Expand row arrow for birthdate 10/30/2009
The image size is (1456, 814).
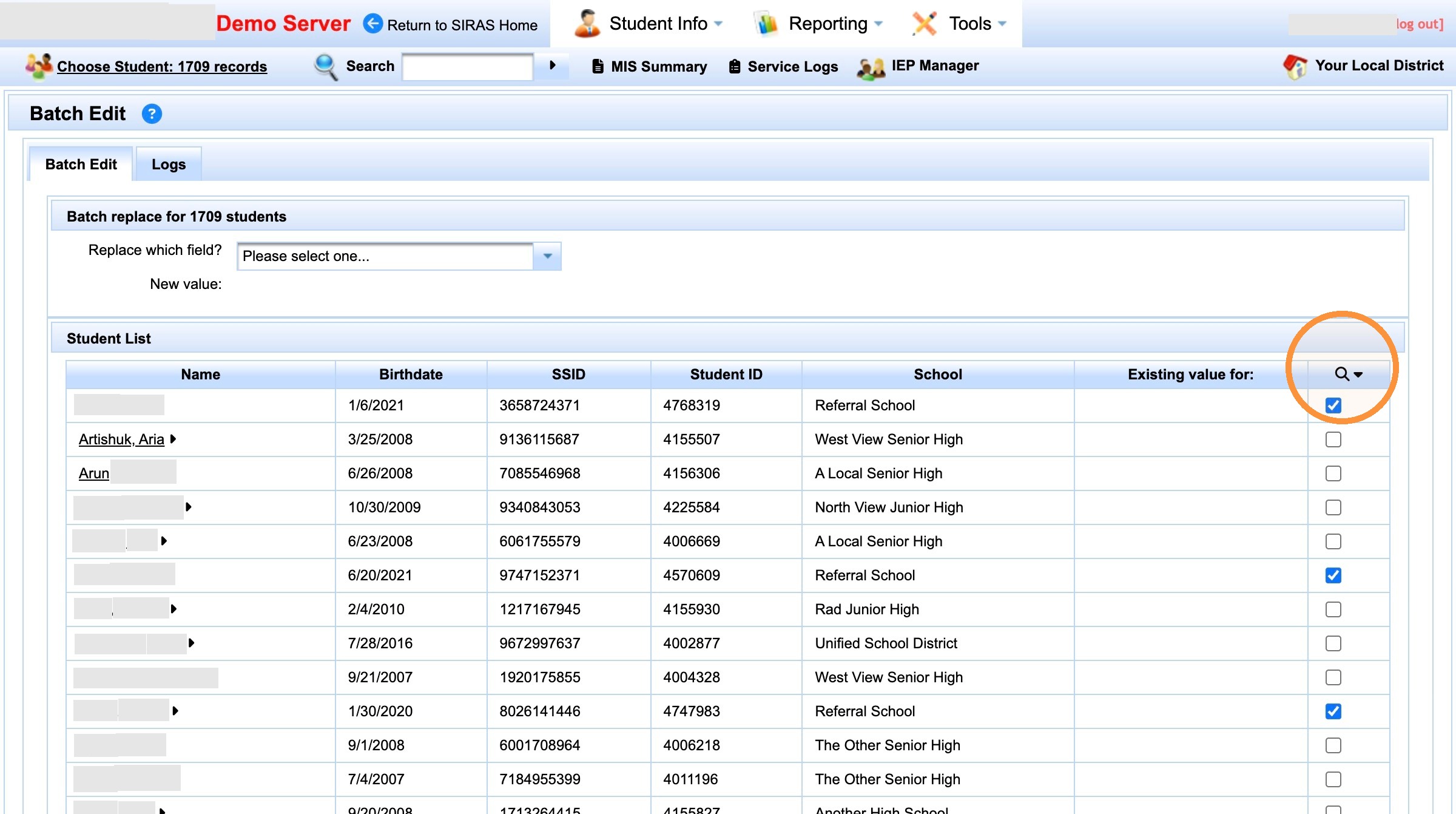[188, 507]
